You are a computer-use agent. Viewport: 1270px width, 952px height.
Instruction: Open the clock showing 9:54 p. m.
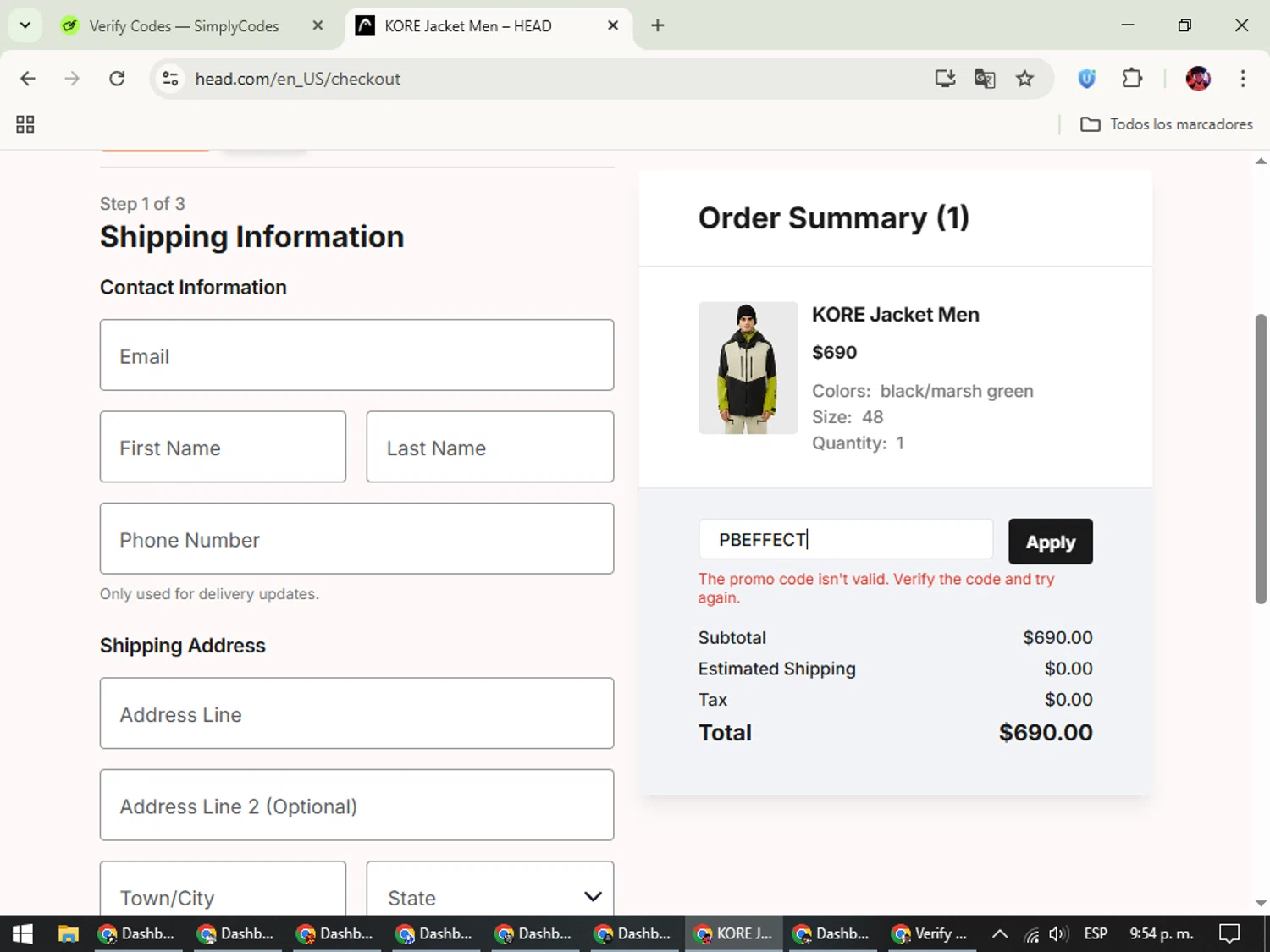(x=1161, y=933)
